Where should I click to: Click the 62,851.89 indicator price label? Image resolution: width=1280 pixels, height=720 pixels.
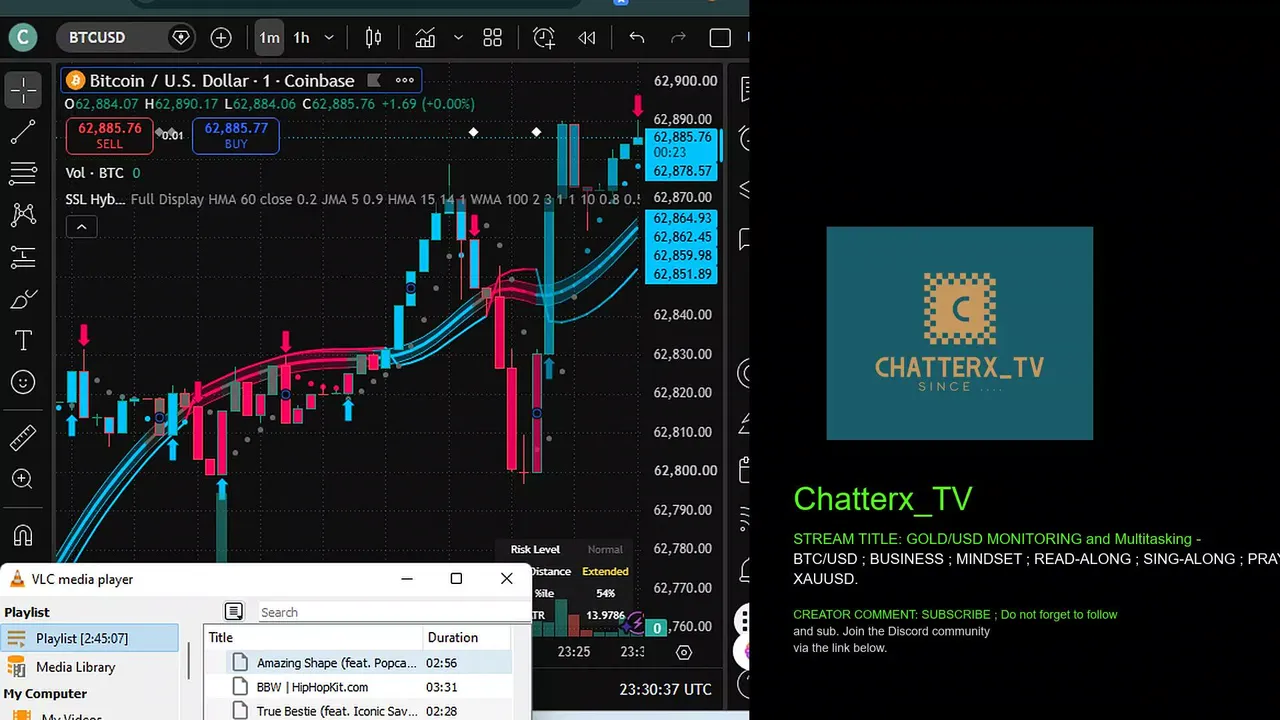pos(682,274)
